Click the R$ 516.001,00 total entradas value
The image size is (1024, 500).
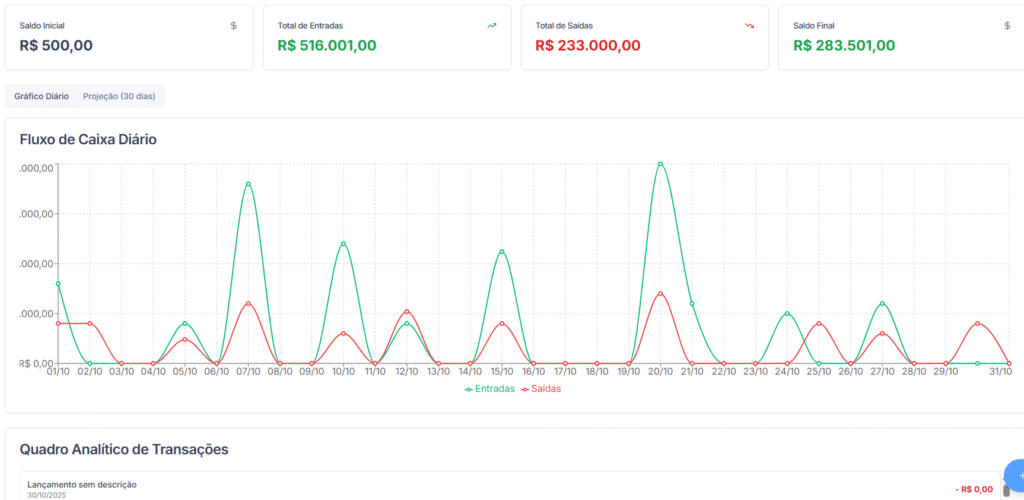326,45
